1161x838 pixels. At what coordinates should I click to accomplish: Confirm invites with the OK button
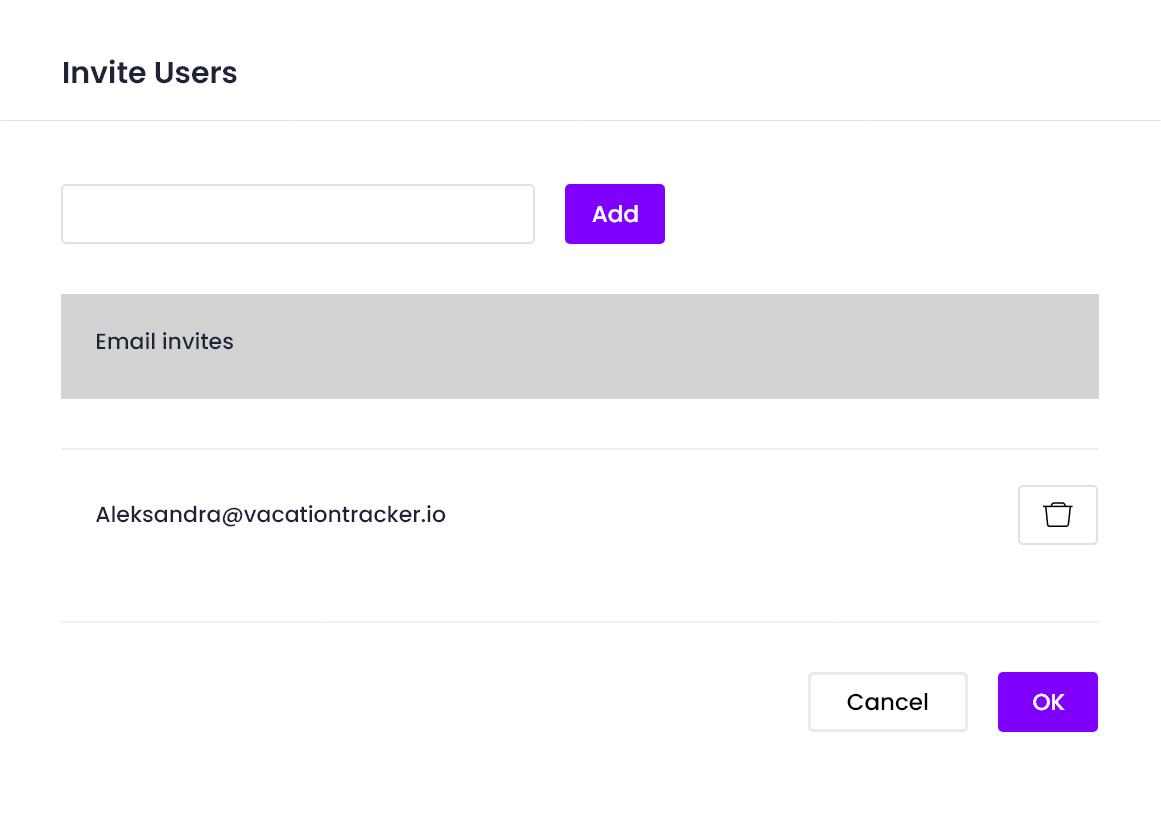pyautogui.click(x=1048, y=702)
